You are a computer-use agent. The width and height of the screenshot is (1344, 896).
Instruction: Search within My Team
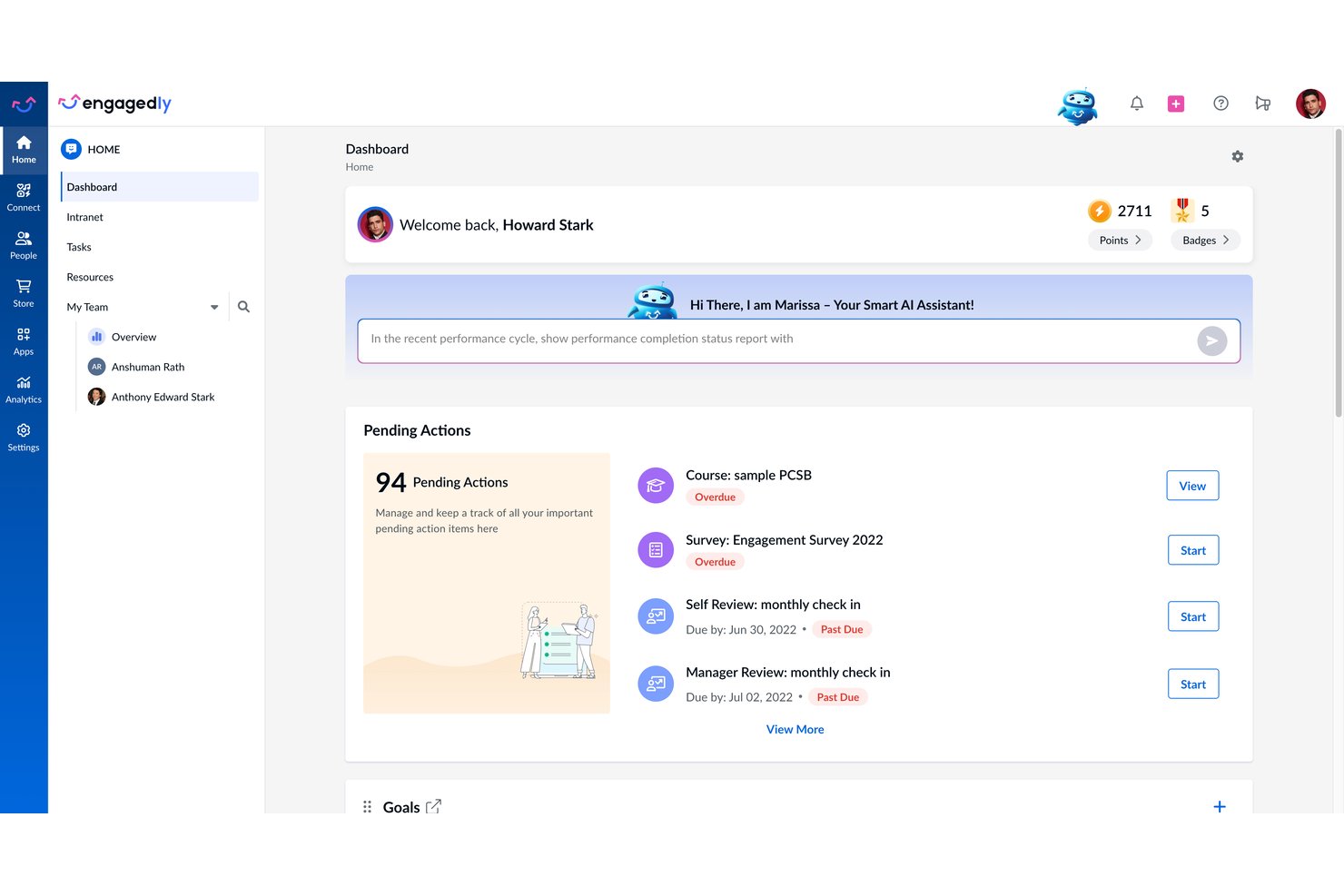pyautogui.click(x=243, y=307)
